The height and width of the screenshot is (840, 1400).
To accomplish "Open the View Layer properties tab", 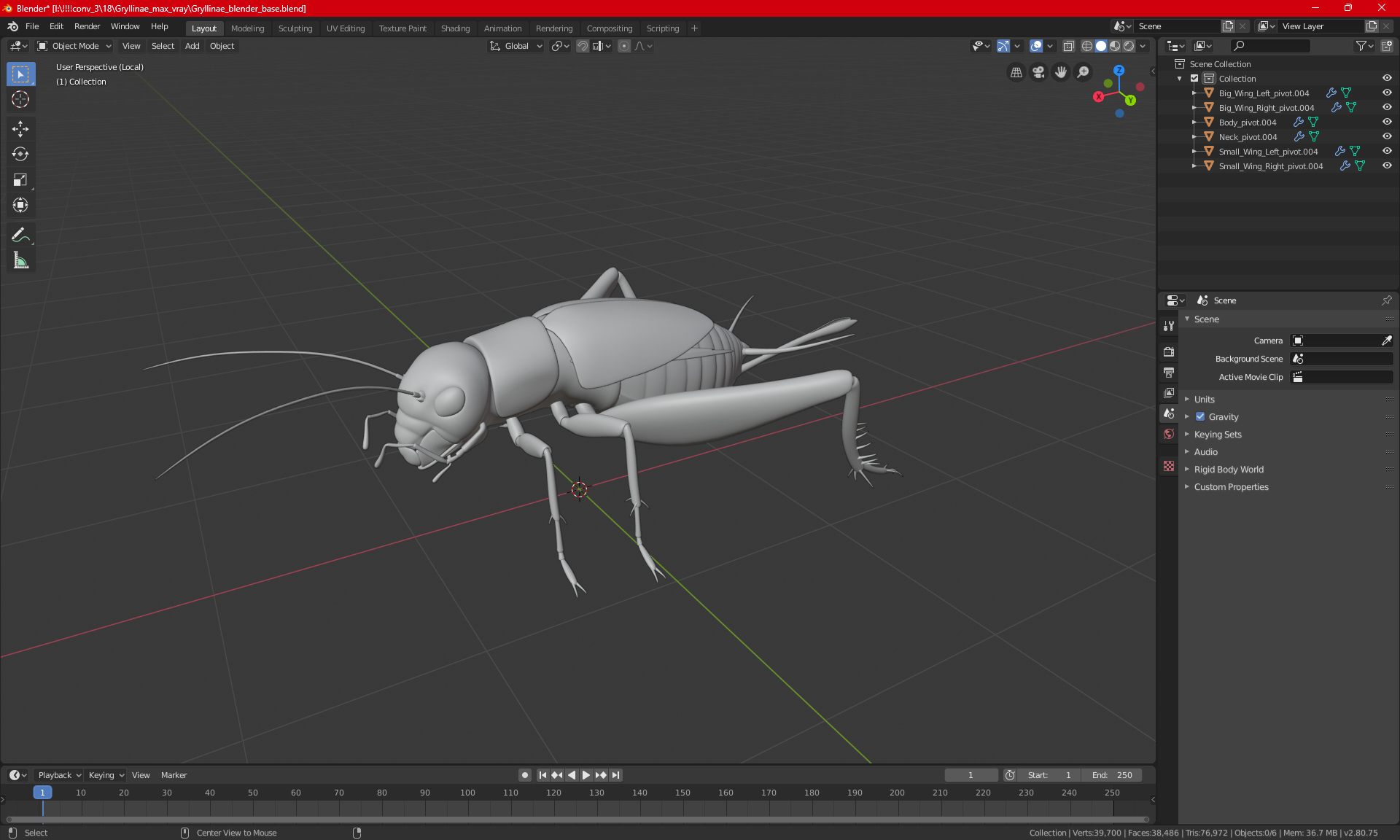I will click(1169, 393).
